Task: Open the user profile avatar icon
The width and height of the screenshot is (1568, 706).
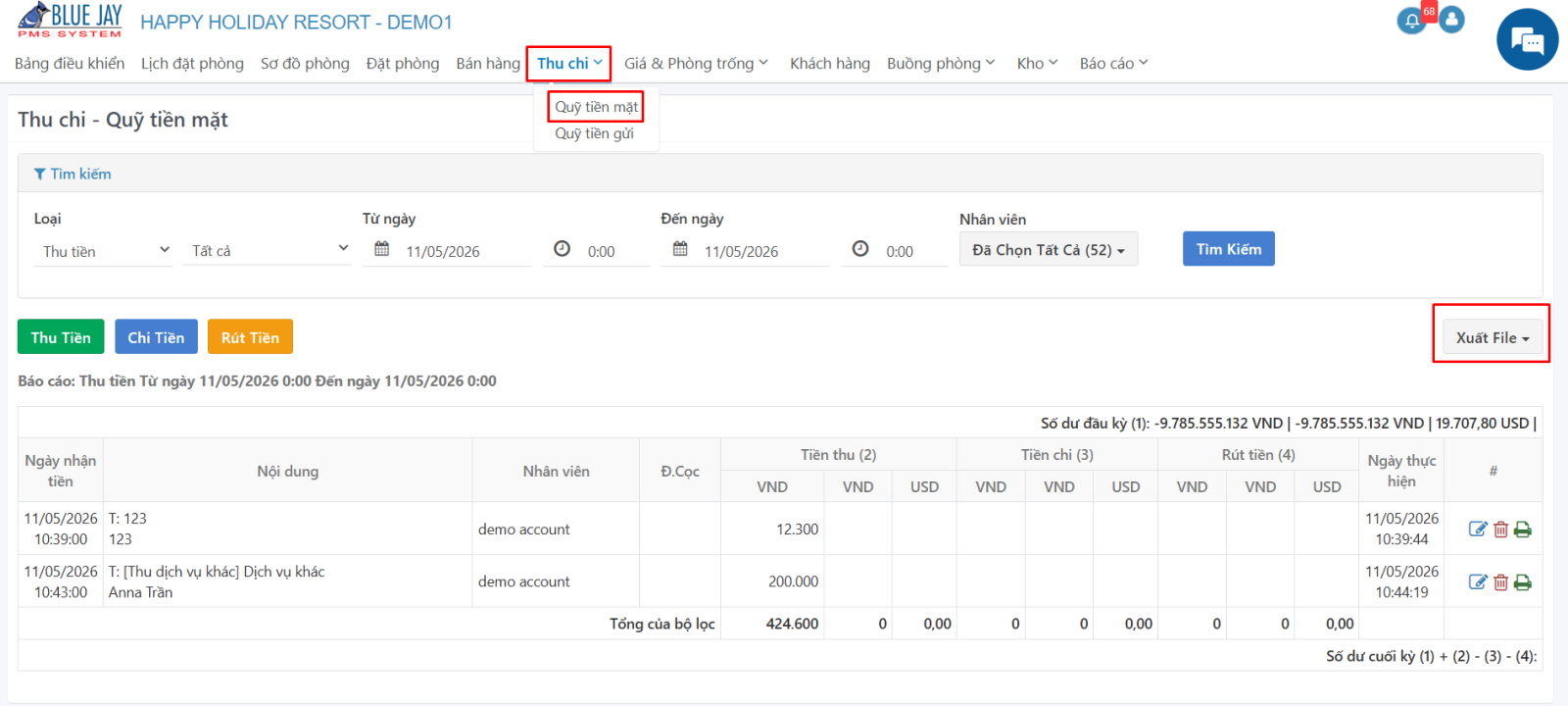Action: (x=1451, y=20)
